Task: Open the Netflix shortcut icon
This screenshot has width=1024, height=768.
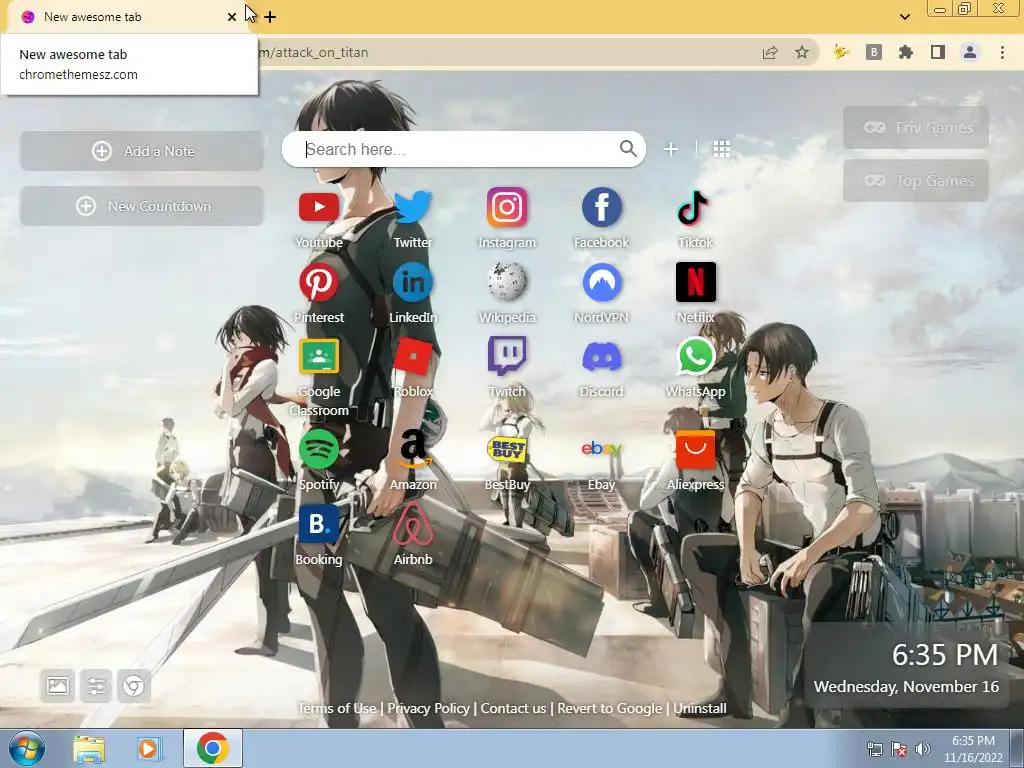Action: pyautogui.click(x=696, y=282)
